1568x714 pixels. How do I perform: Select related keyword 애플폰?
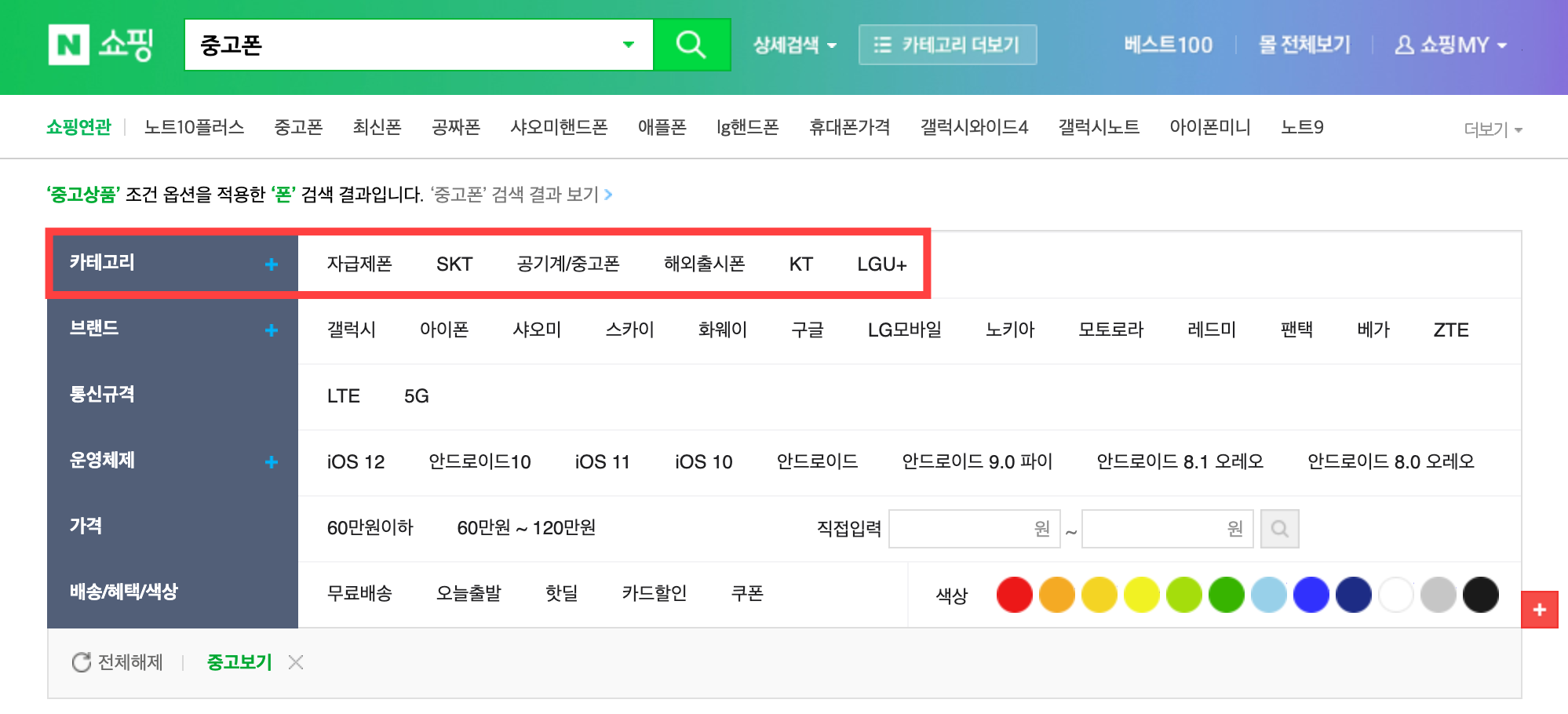click(x=662, y=127)
